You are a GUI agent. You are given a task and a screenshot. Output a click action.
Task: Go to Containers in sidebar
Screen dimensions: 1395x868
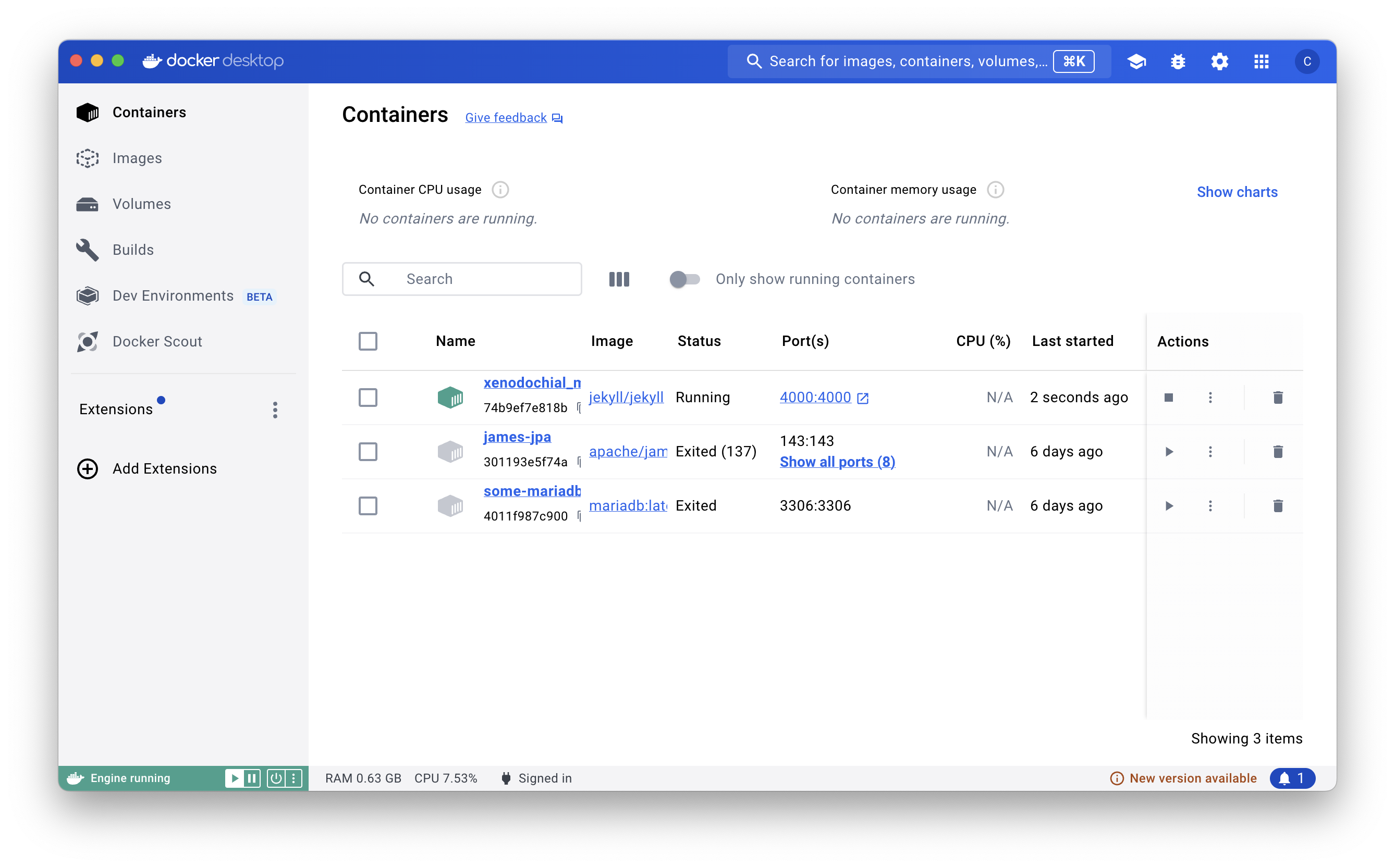pos(182,113)
